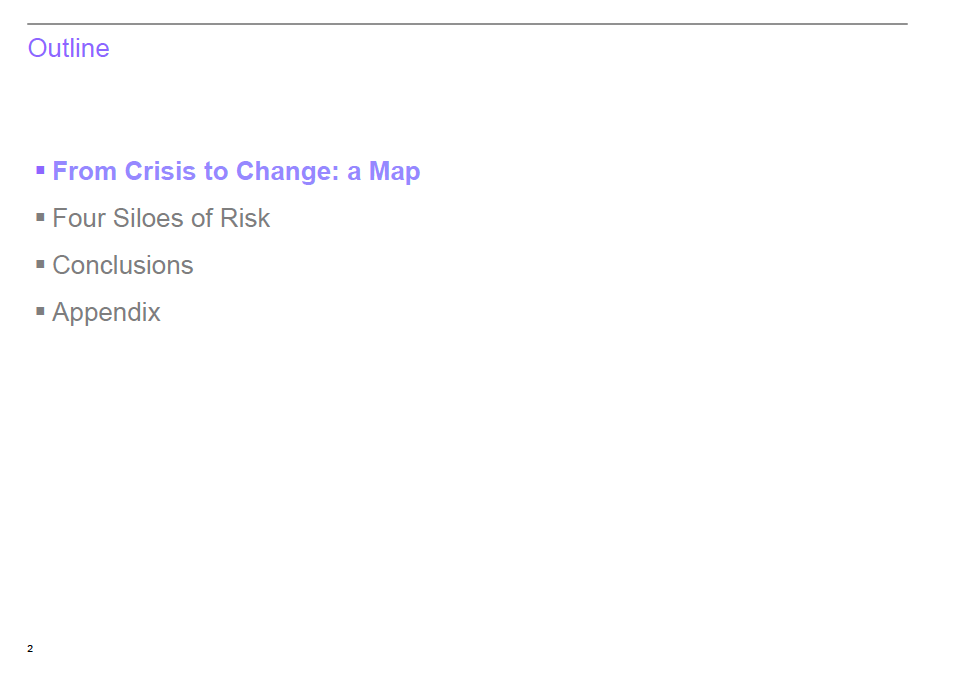Click the bullet marker before "Appendix"

(40, 311)
